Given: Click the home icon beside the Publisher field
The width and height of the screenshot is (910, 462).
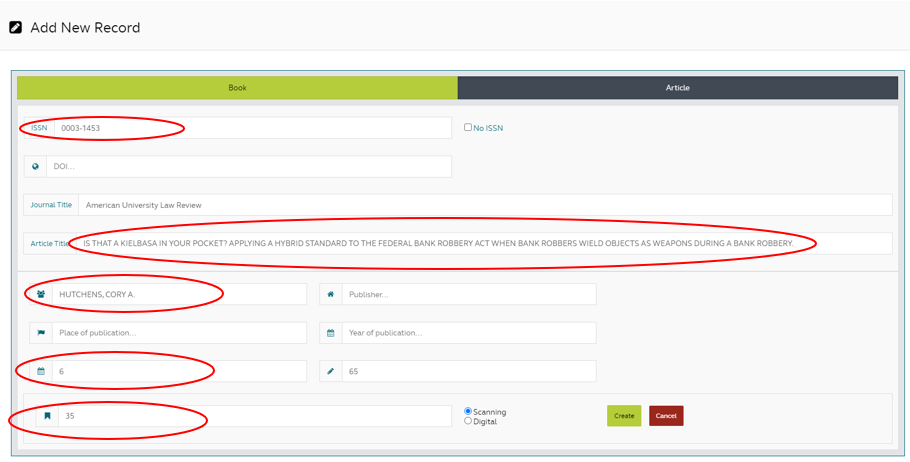Looking at the screenshot, I should coord(331,295).
